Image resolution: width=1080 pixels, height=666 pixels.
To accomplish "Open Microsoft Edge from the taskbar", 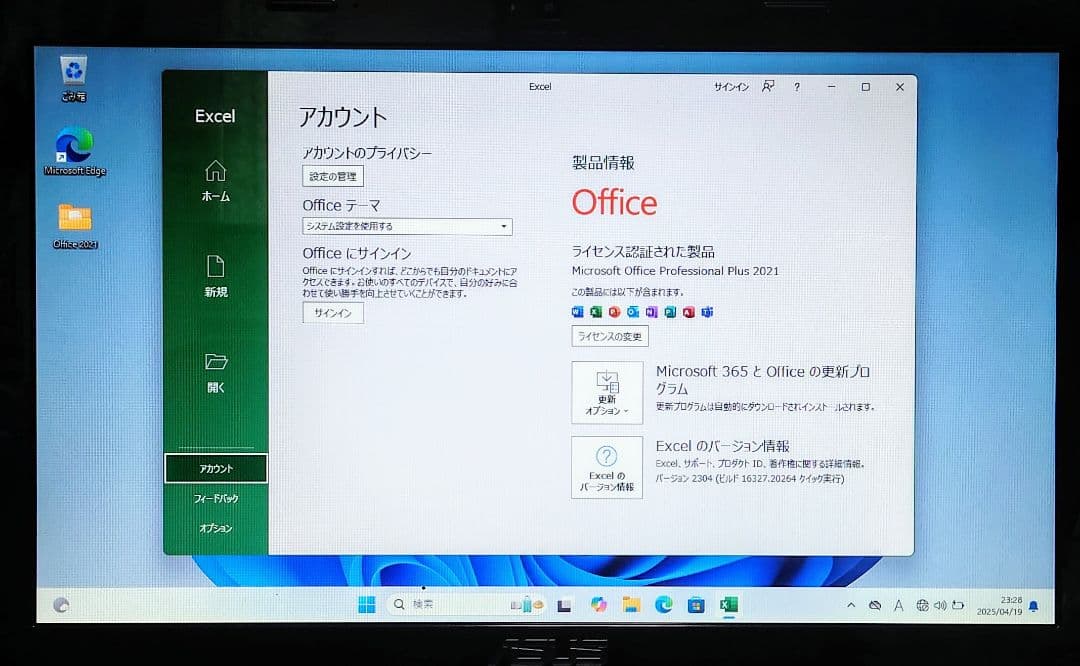I will point(663,605).
